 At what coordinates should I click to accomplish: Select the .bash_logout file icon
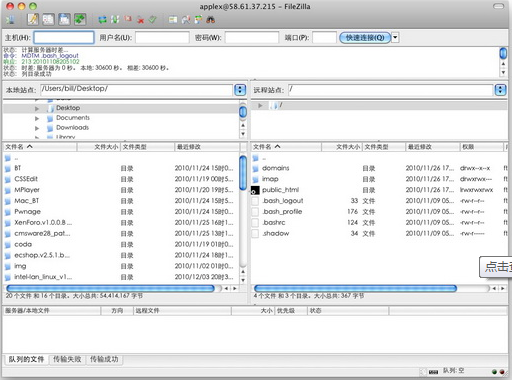tap(255, 201)
